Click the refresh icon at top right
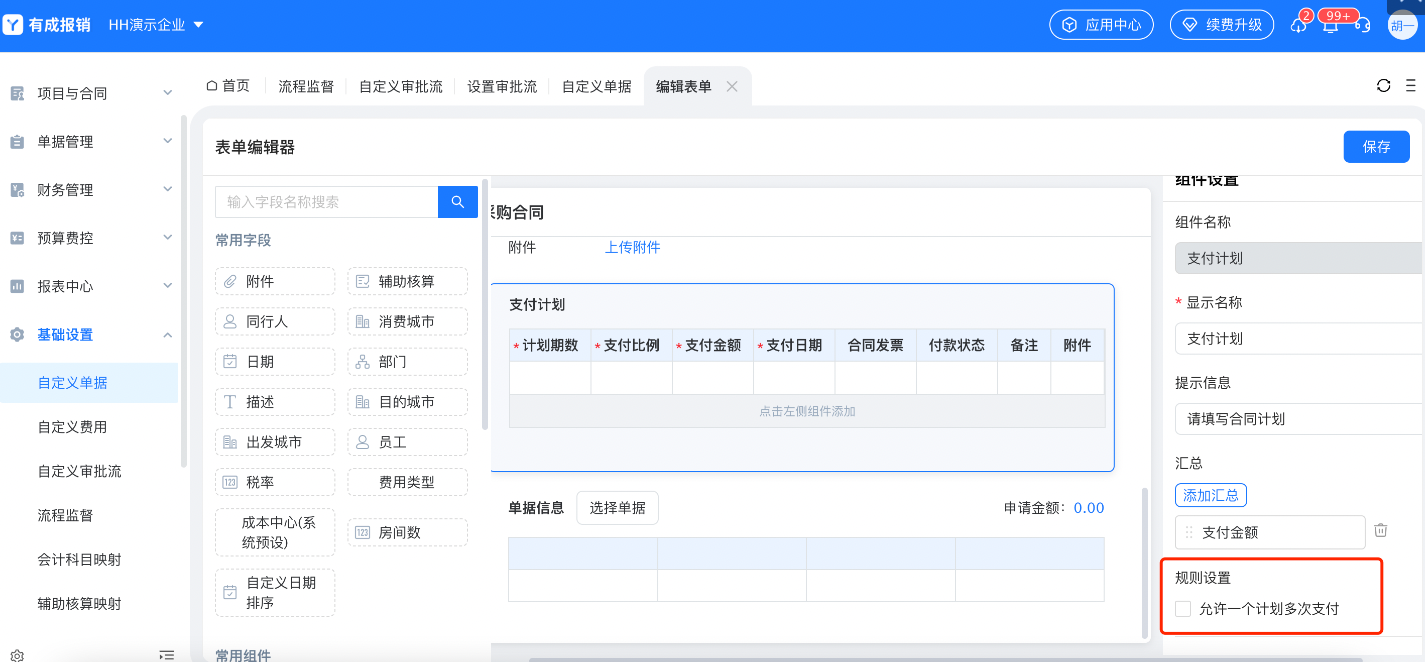 click(x=1383, y=86)
